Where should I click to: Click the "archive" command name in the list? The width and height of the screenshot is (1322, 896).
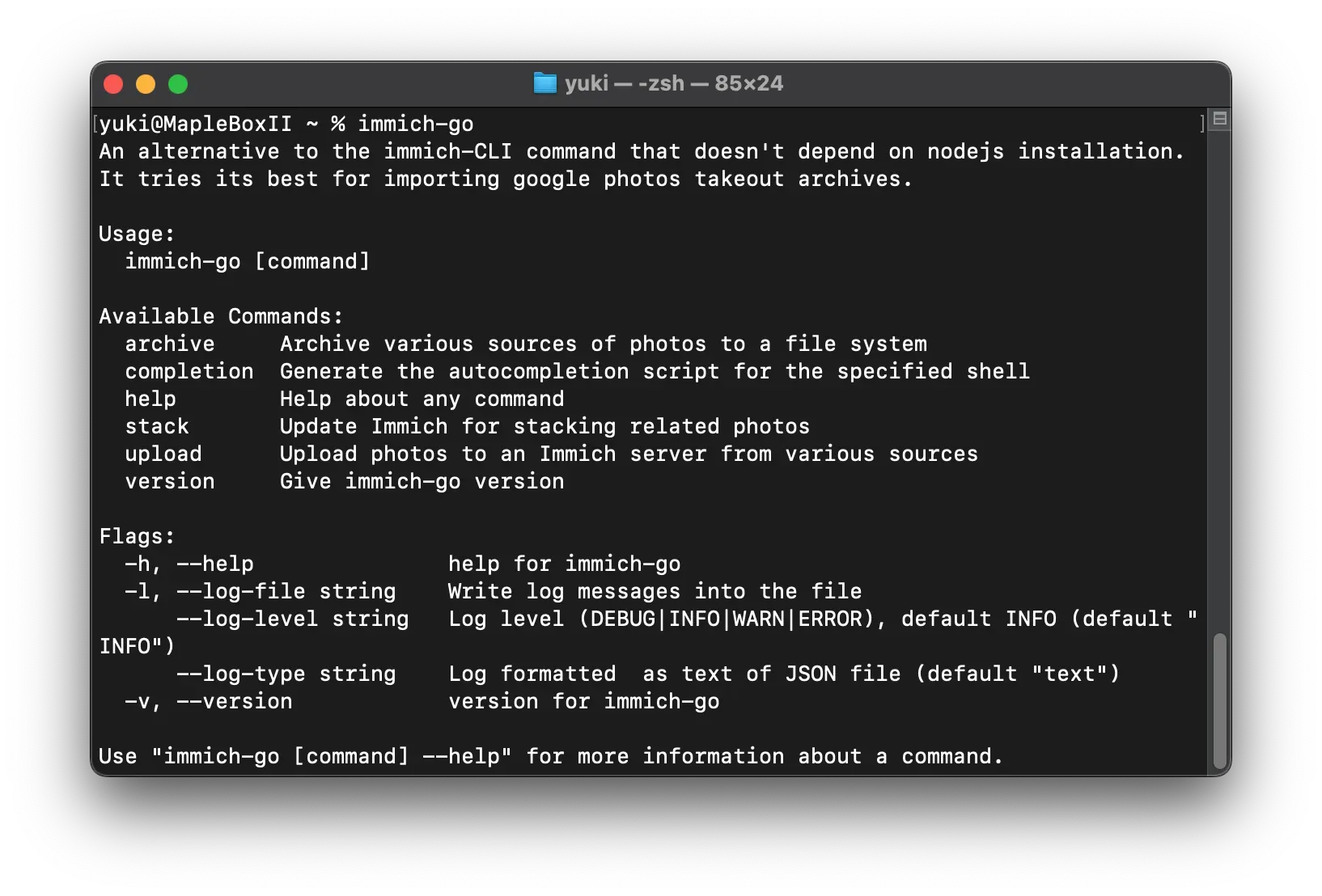[170, 344]
